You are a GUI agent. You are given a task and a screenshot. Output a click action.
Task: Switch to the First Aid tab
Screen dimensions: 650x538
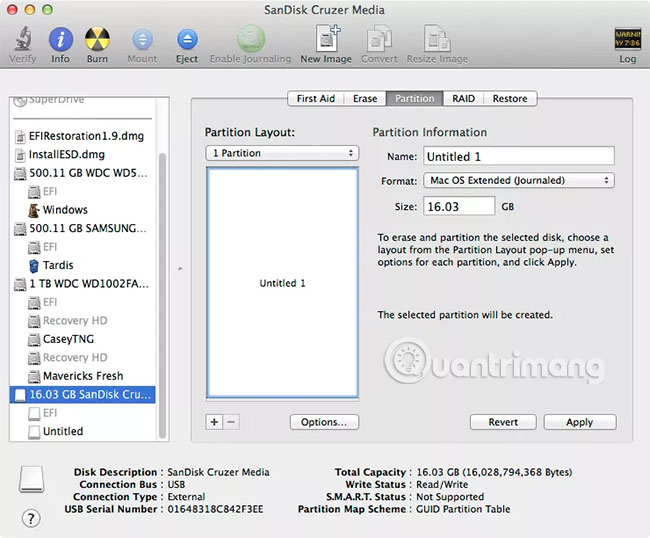coord(316,99)
